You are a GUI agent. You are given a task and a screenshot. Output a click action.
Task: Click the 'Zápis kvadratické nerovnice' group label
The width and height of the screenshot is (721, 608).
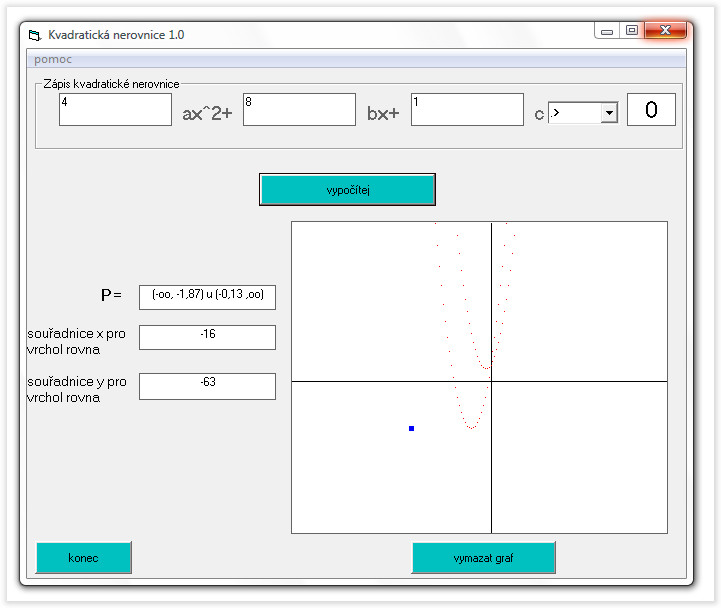[111, 84]
